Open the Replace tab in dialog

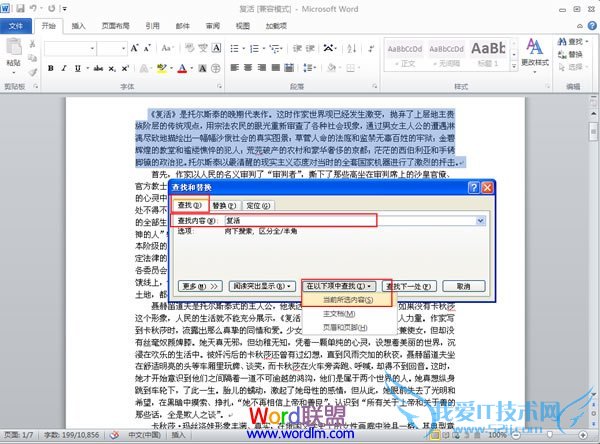(224, 206)
